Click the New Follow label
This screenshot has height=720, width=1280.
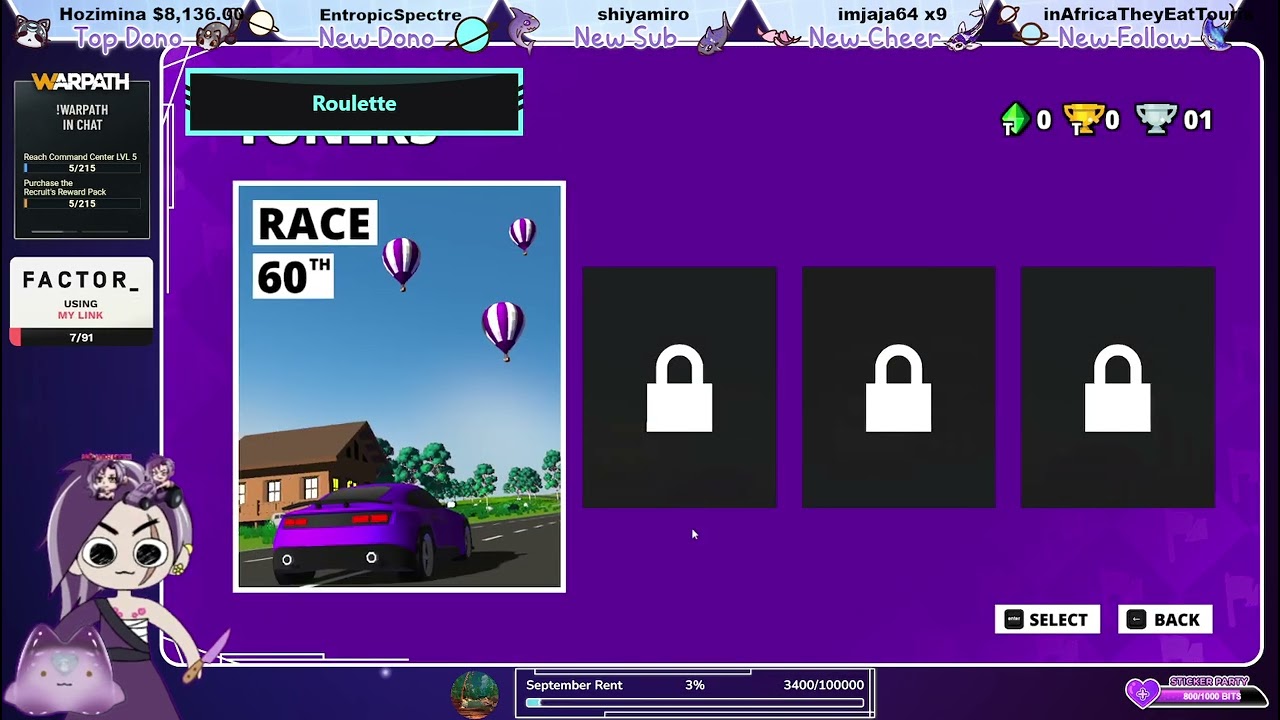coord(1124,39)
